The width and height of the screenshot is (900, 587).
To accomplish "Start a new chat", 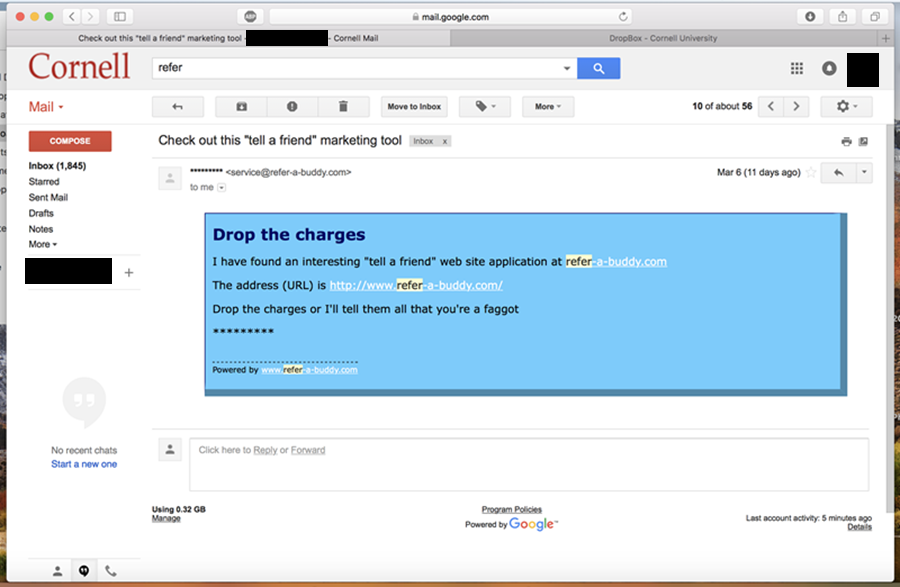I will click(84, 464).
